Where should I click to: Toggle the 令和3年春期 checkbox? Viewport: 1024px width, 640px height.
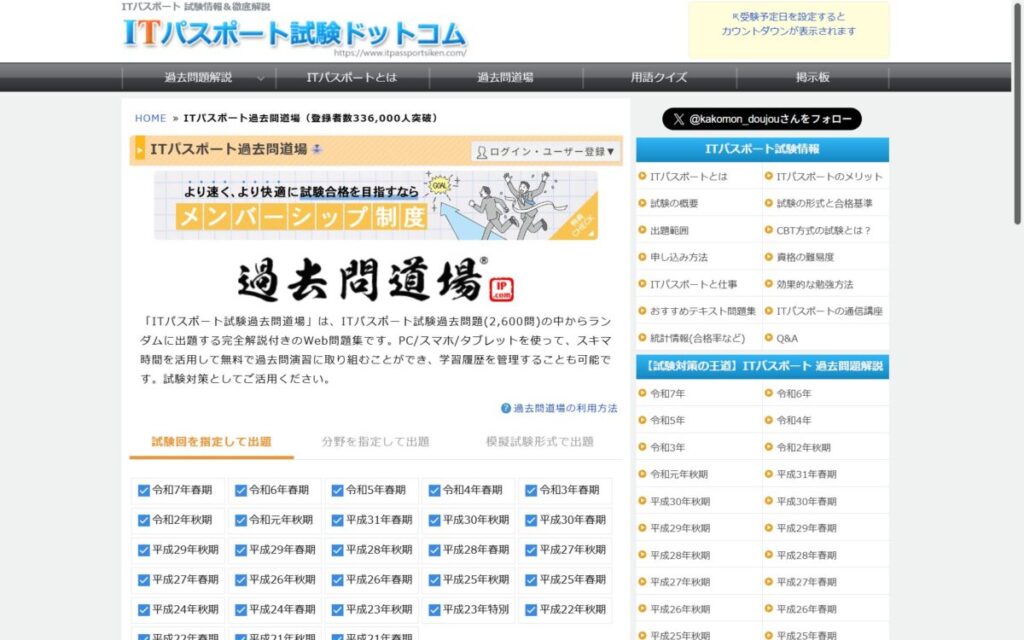[x=531, y=490]
